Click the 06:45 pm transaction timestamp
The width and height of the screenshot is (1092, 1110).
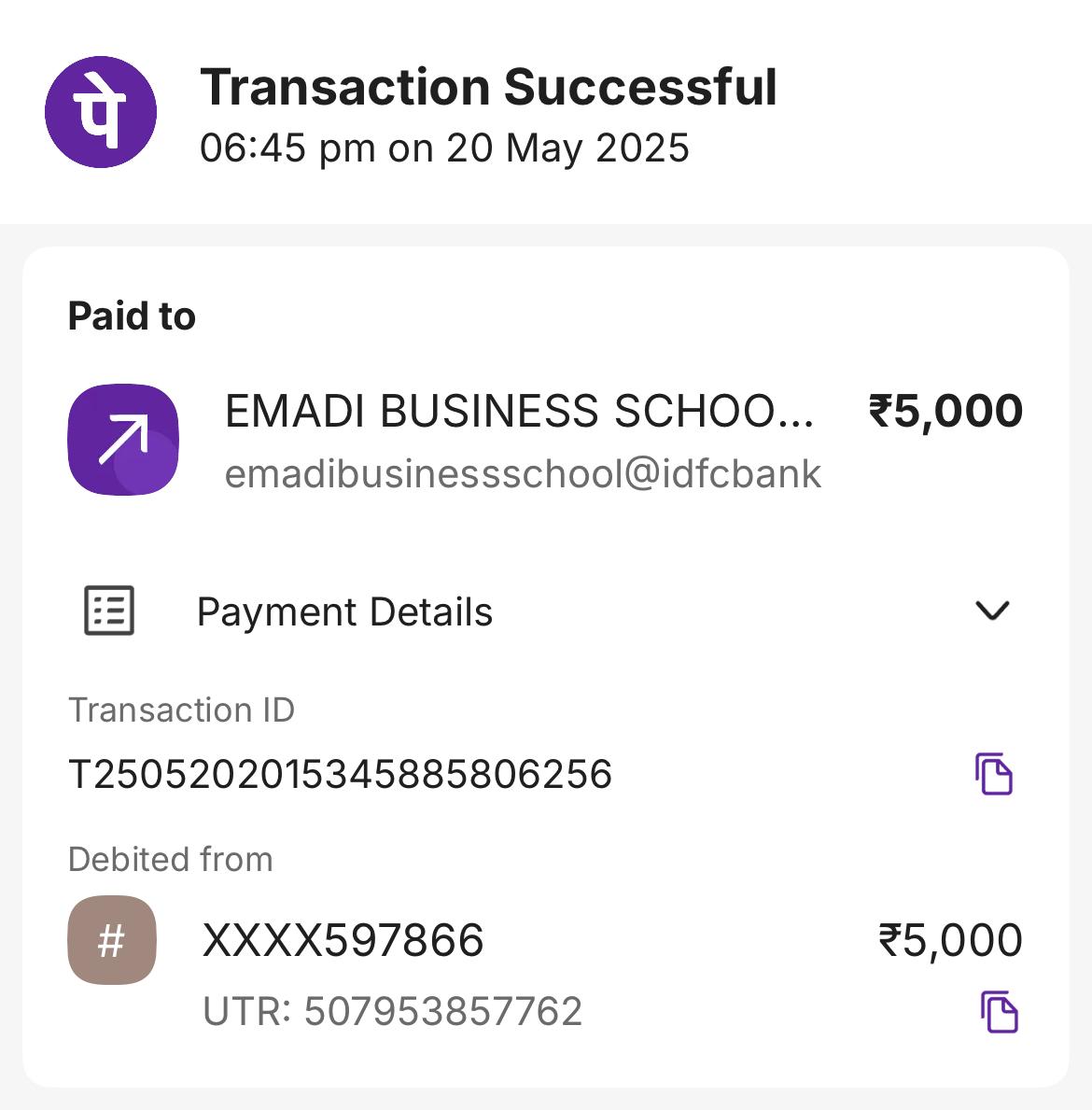coord(444,148)
